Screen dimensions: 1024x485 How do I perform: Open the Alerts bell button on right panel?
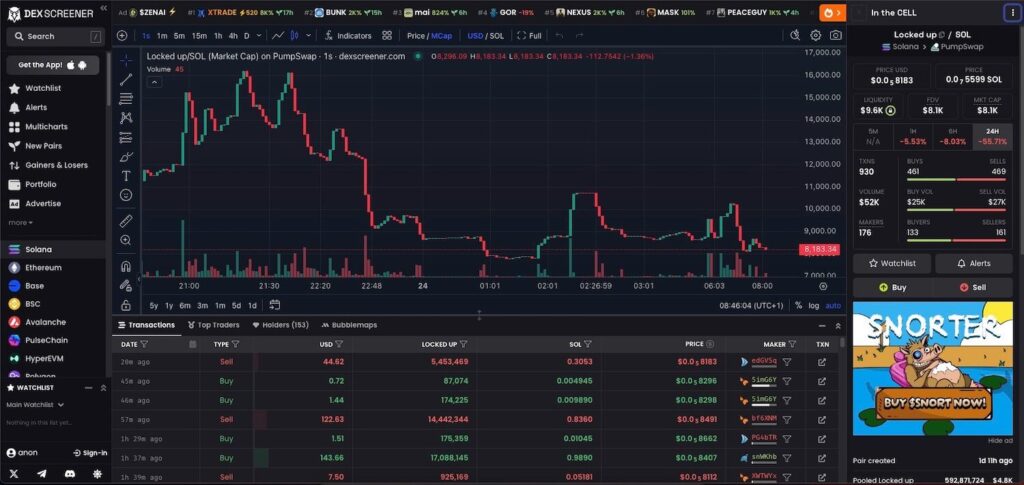click(975, 264)
